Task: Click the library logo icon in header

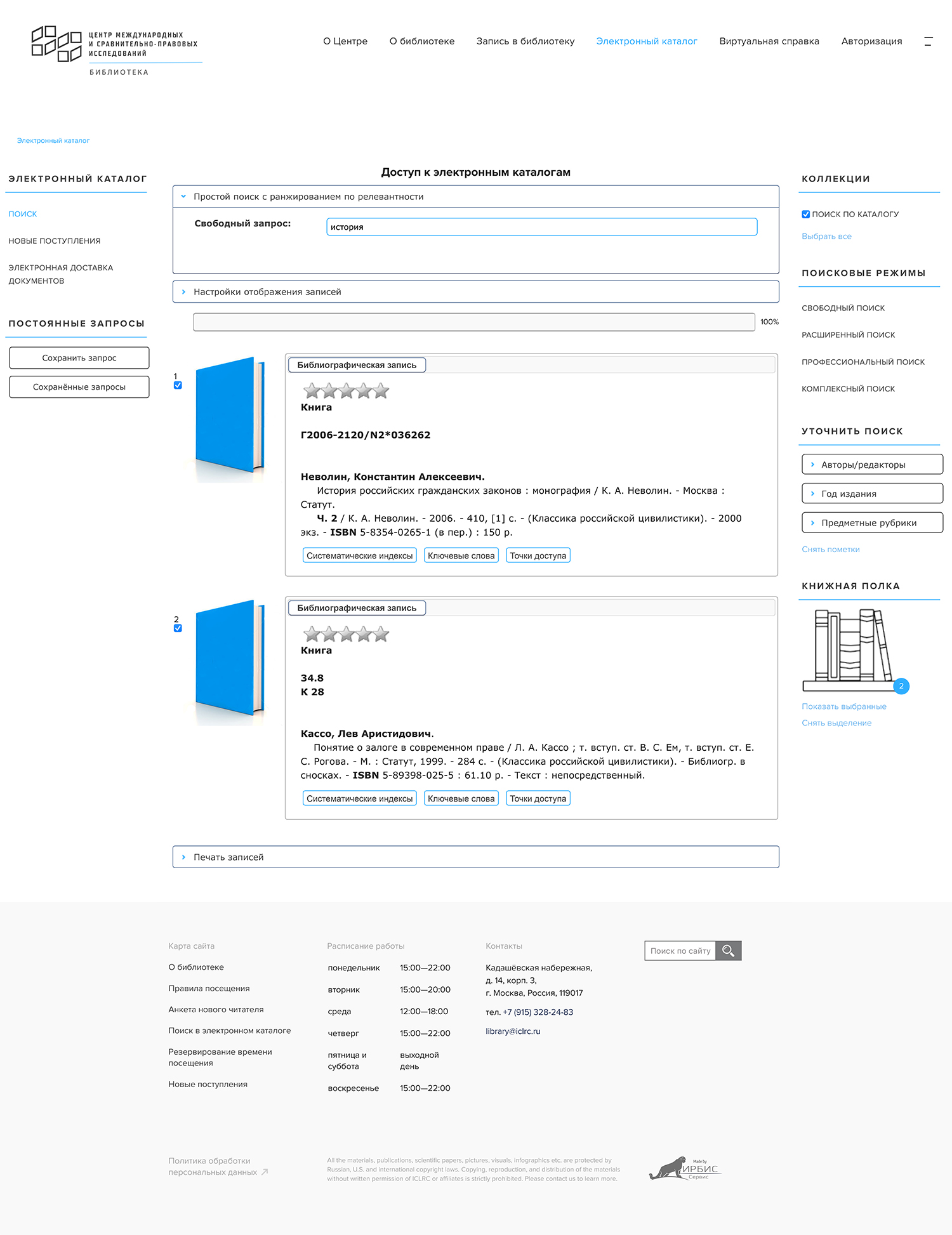Action: click(56, 44)
